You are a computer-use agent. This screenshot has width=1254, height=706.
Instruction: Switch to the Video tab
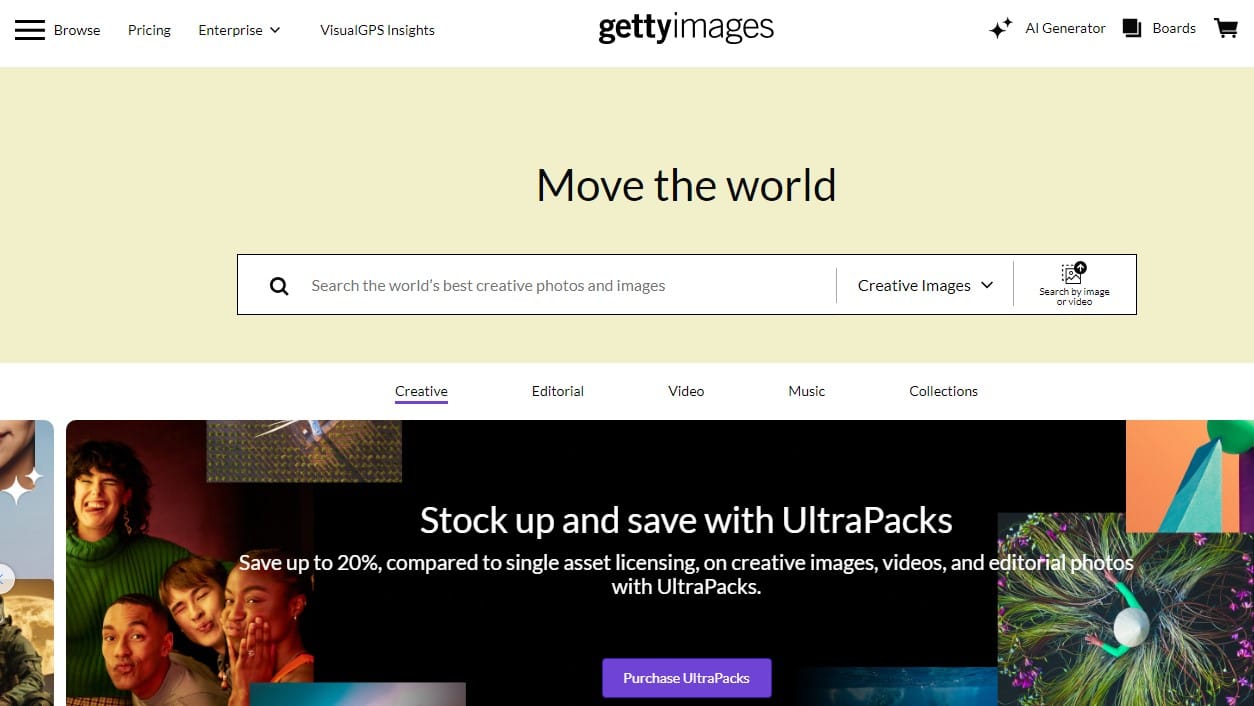686,391
